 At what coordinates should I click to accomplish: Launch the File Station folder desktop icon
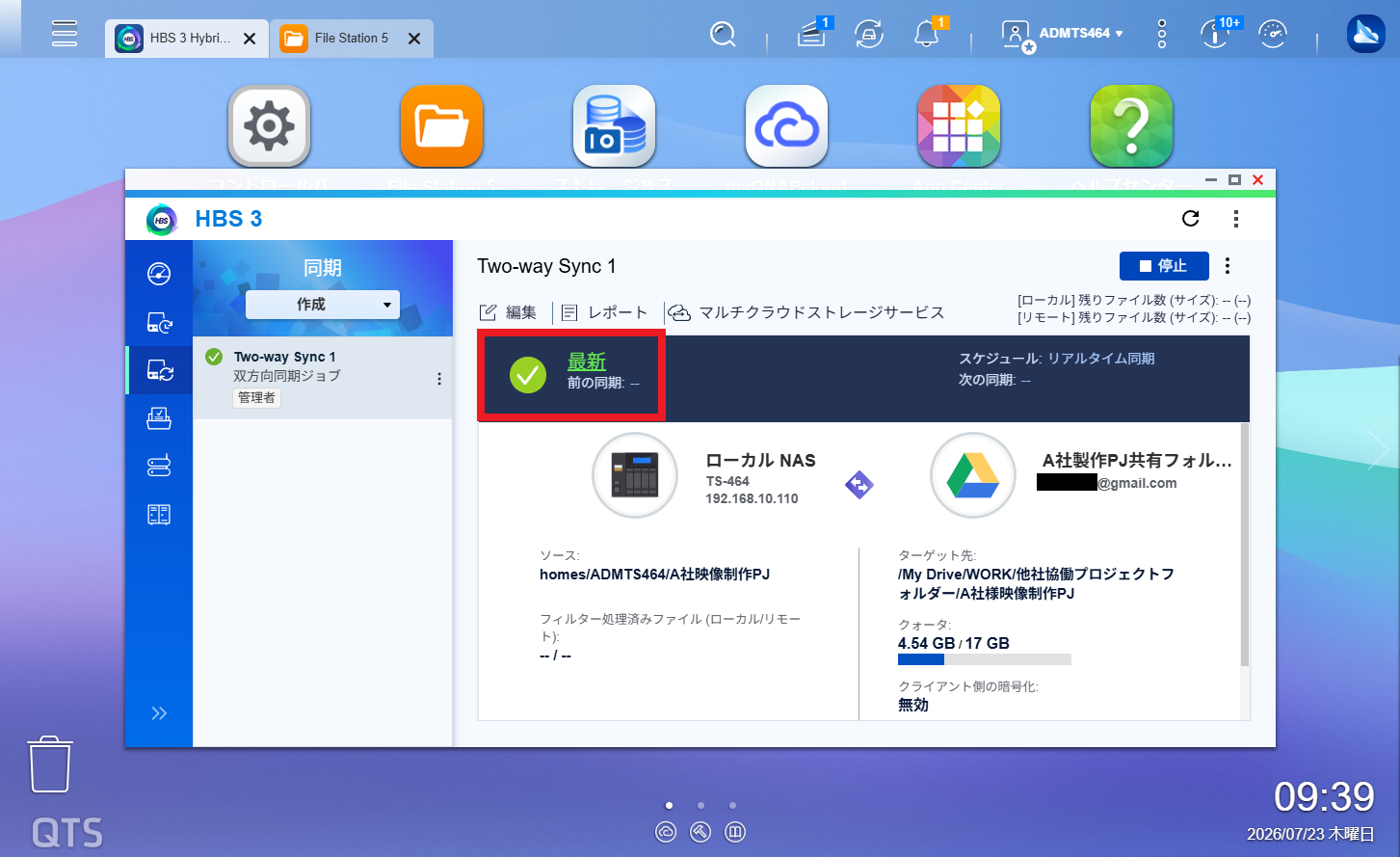coord(441,126)
